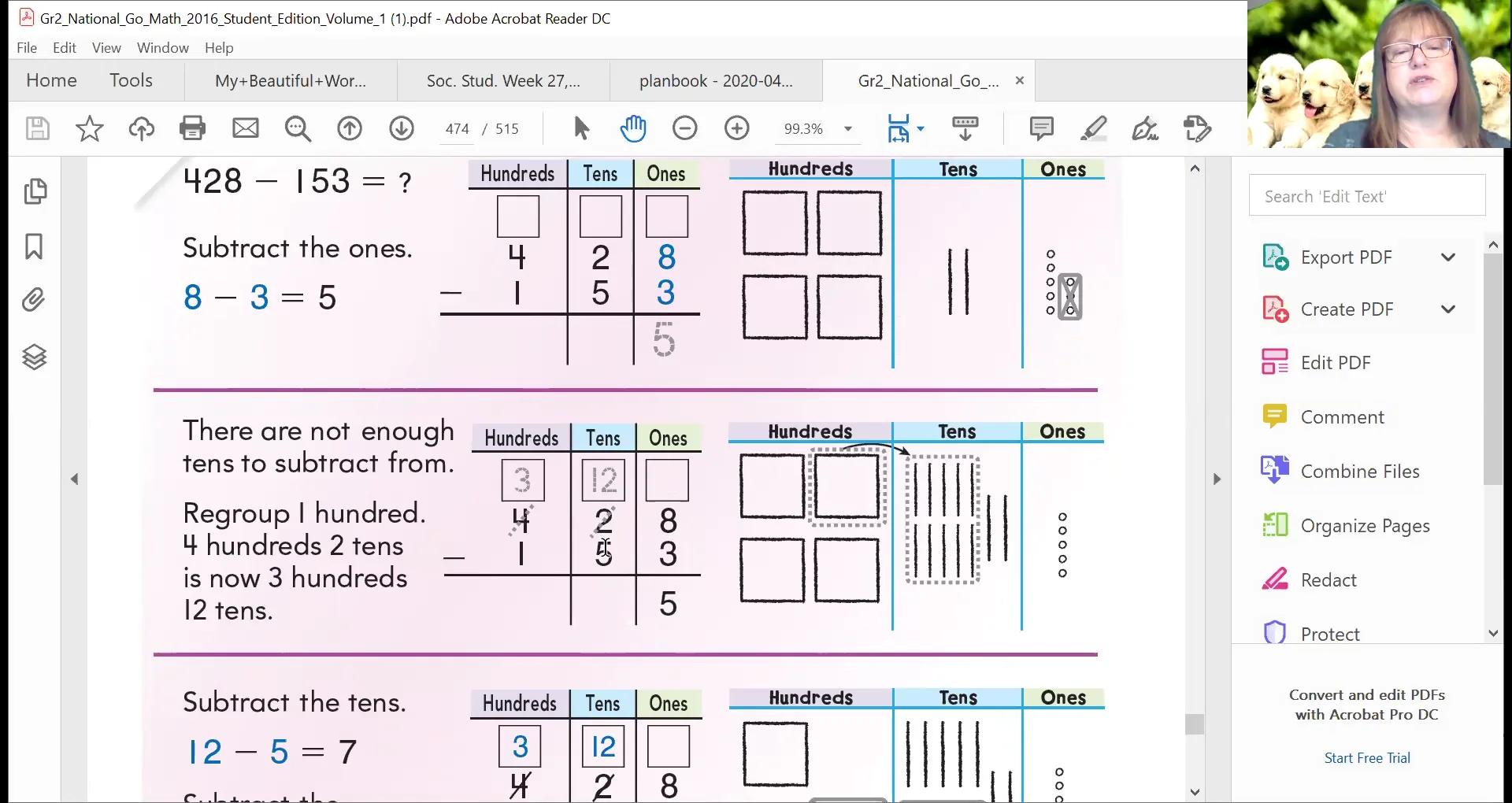The height and width of the screenshot is (803, 1512).
Task: Open the File menu
Action: 27,48
